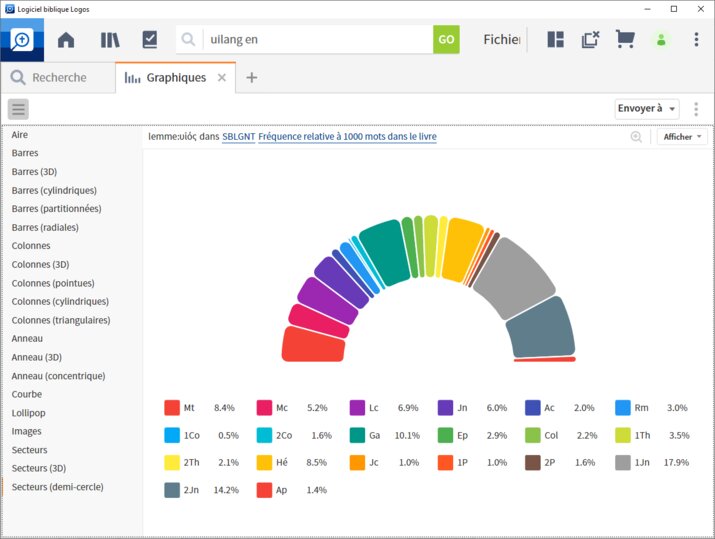715x539 pixels.
Task: Pick Courbe chart type
Action: click(x=27, y=394)
